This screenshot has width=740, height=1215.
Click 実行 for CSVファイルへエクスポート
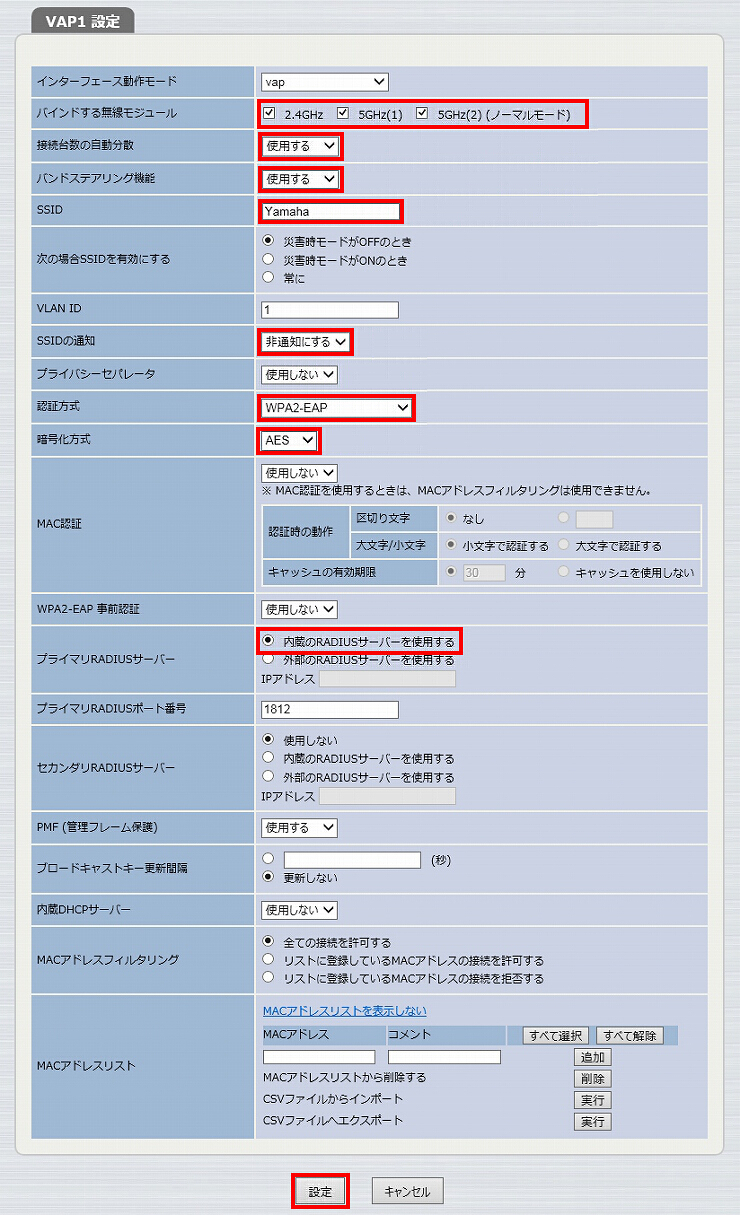pos(593,1122)
